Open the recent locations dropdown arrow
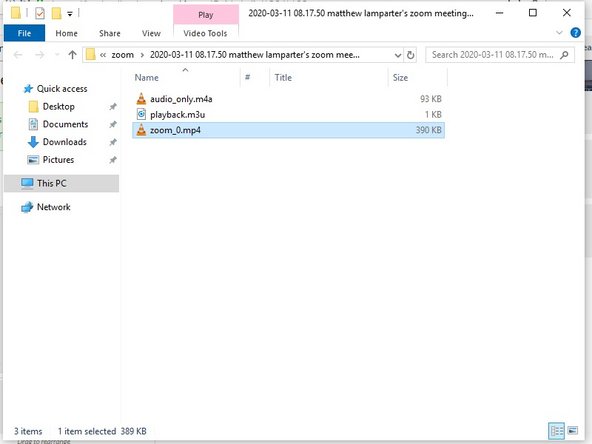The width and height of the screenshot is (592, 444). [x=57, y=55]
